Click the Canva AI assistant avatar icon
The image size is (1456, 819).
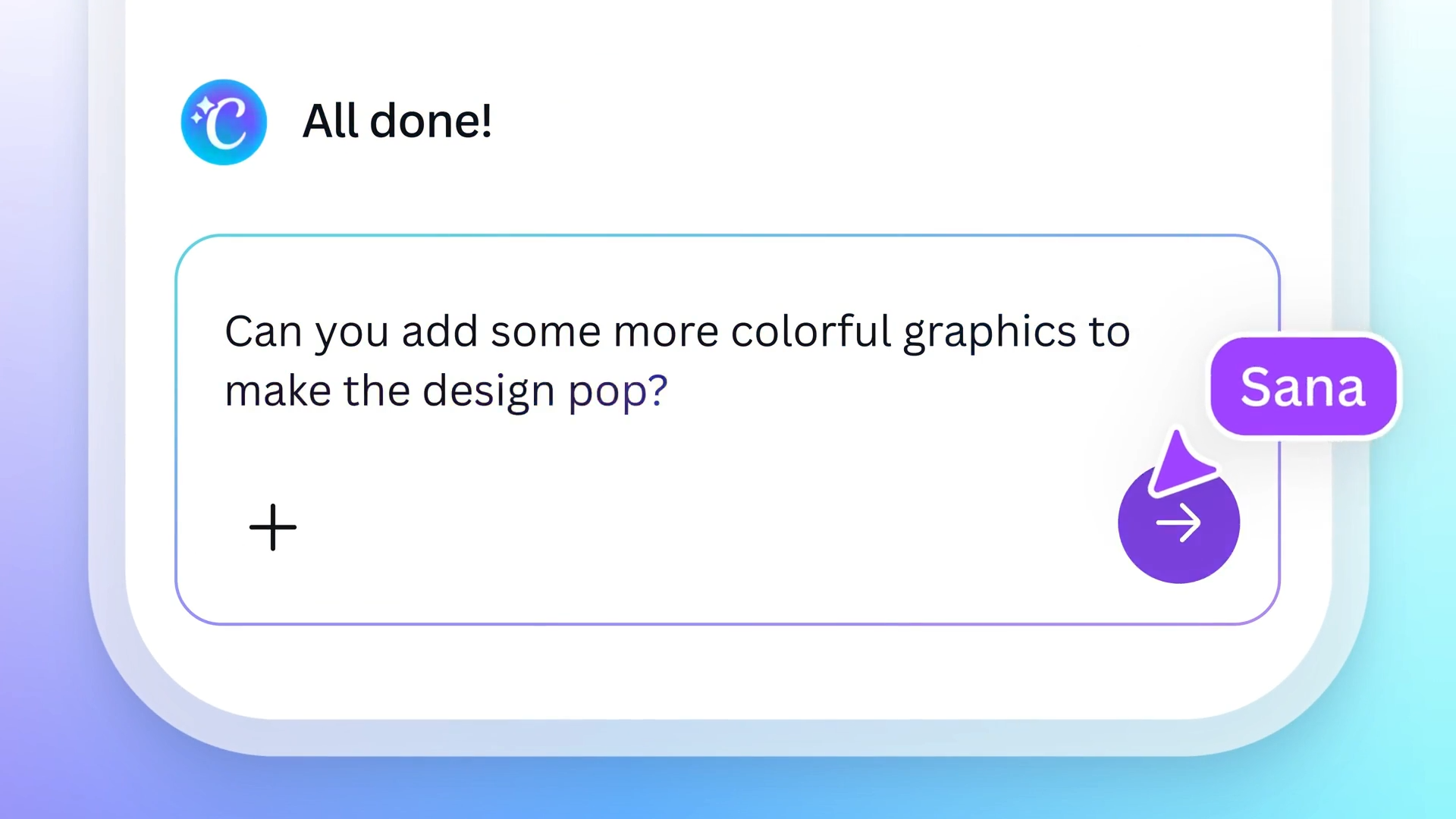coord(224,122)
